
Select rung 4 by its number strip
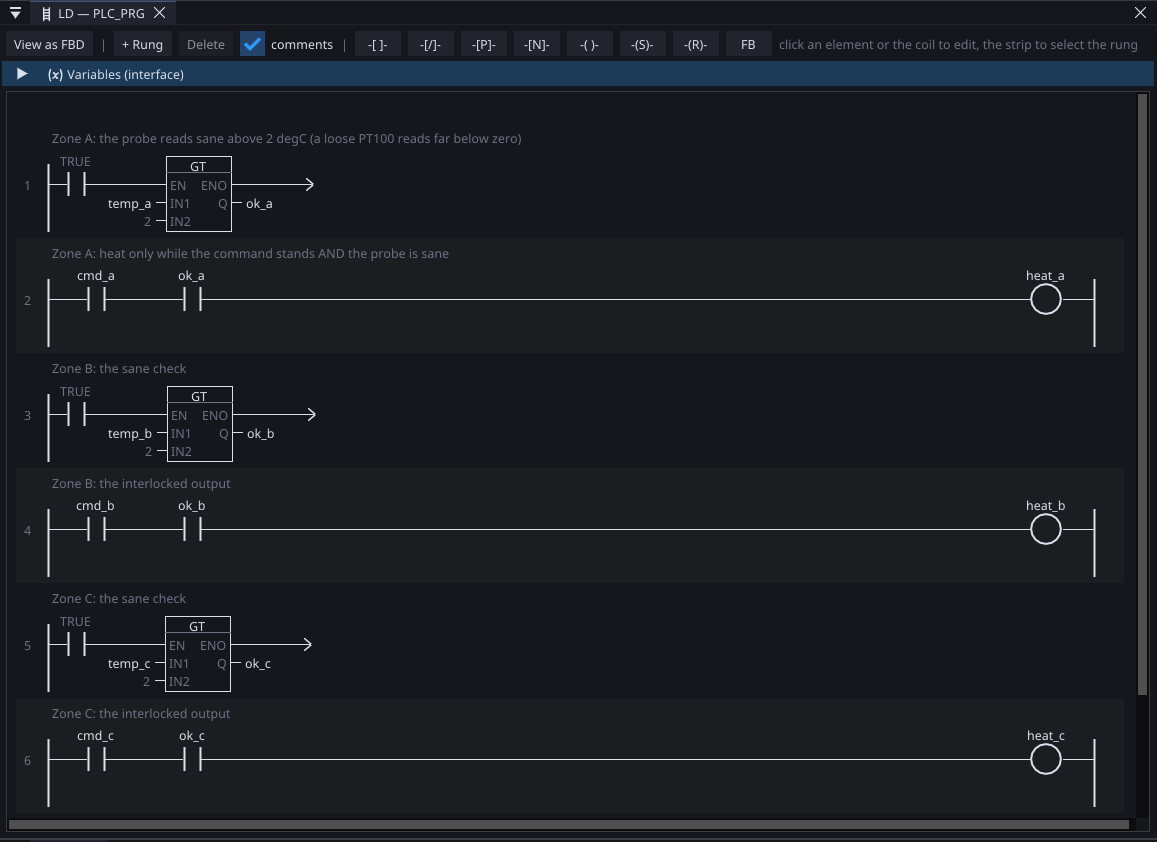(27, 531)
